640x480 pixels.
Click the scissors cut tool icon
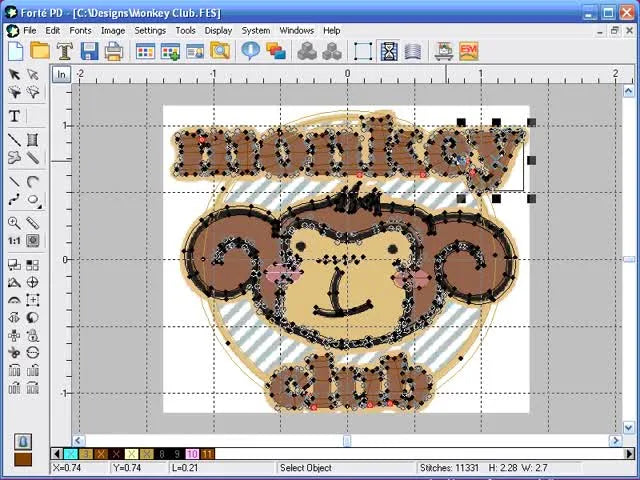[14, 353]
